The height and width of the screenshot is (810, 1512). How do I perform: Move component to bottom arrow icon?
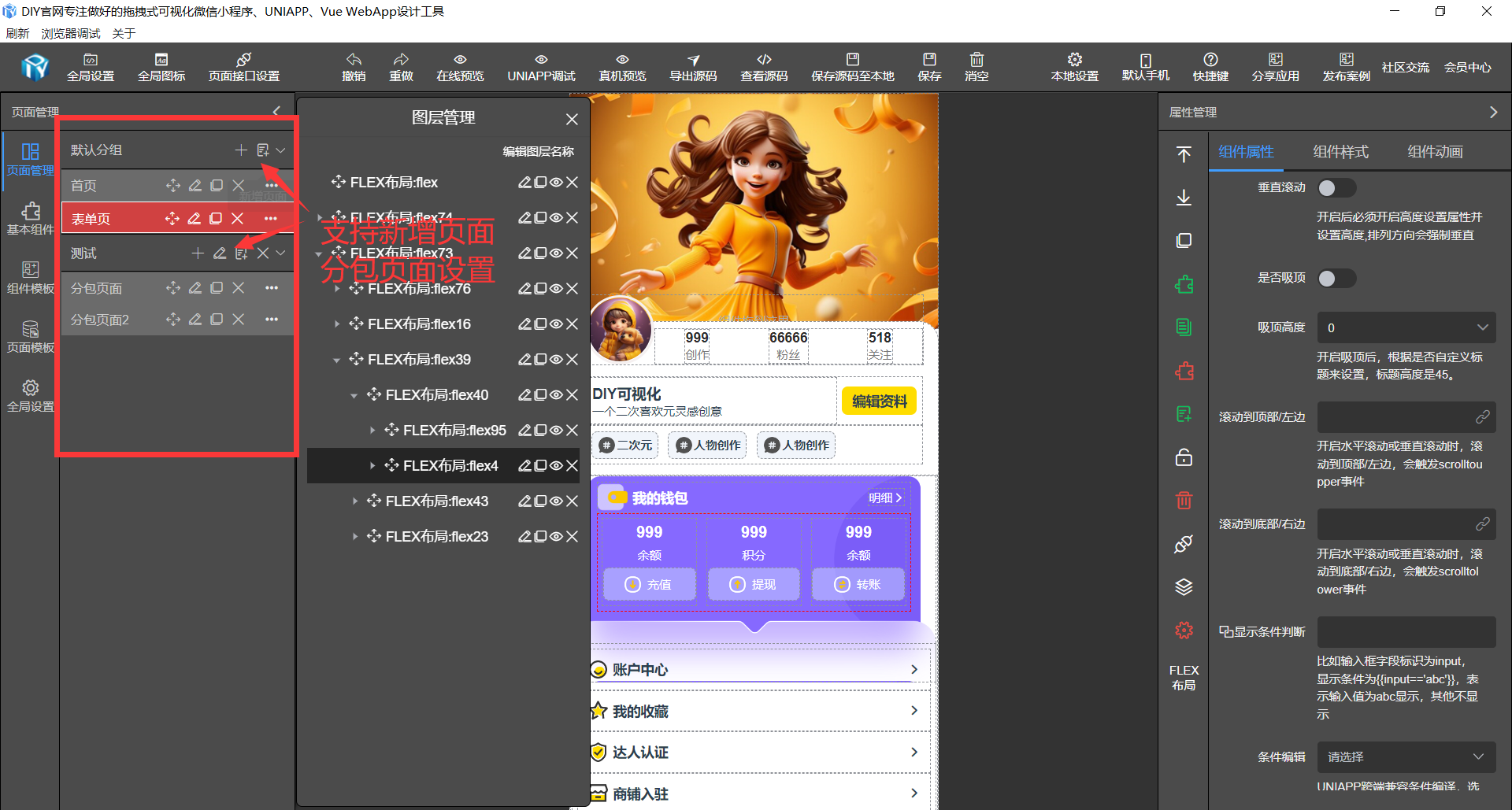1184,197
